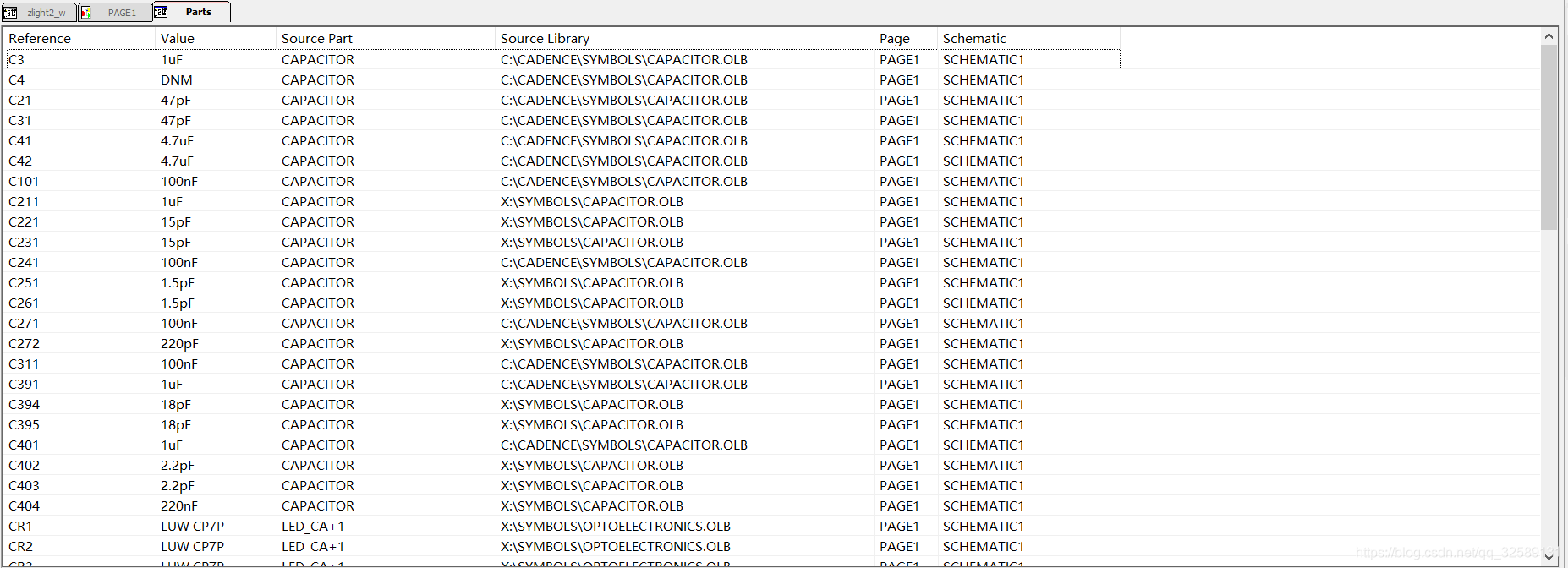Select the CR1 reference row
The image size is (1568, 568).
(x=20, y=527)
